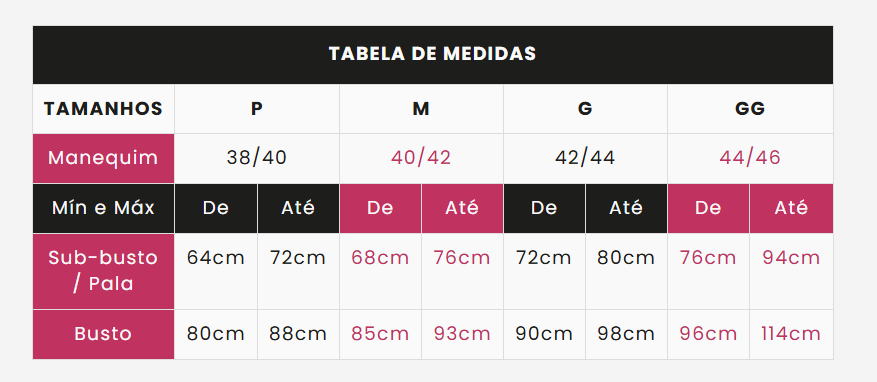Click the 114cm busto cell
877x382 pixels.
pyautogui.click(x=791, y=334)
